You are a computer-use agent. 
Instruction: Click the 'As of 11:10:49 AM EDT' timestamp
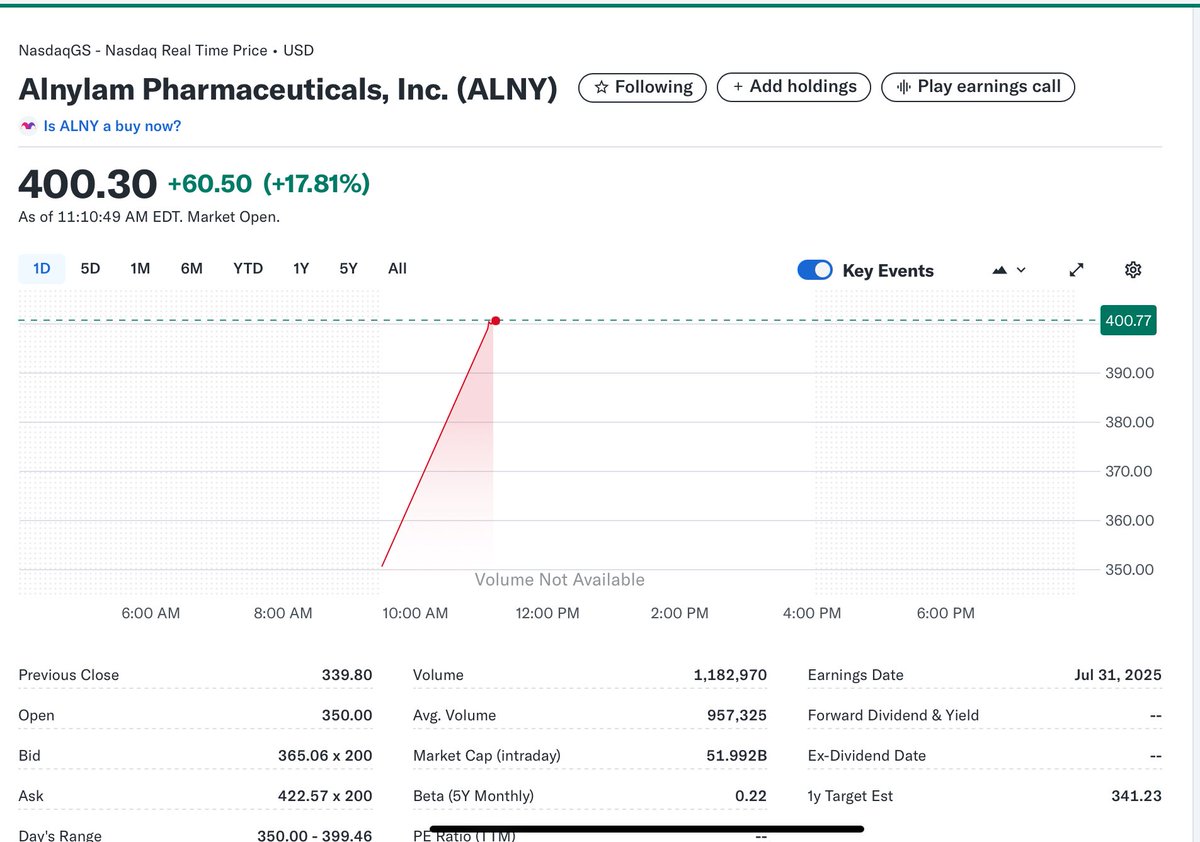[99, 217]
